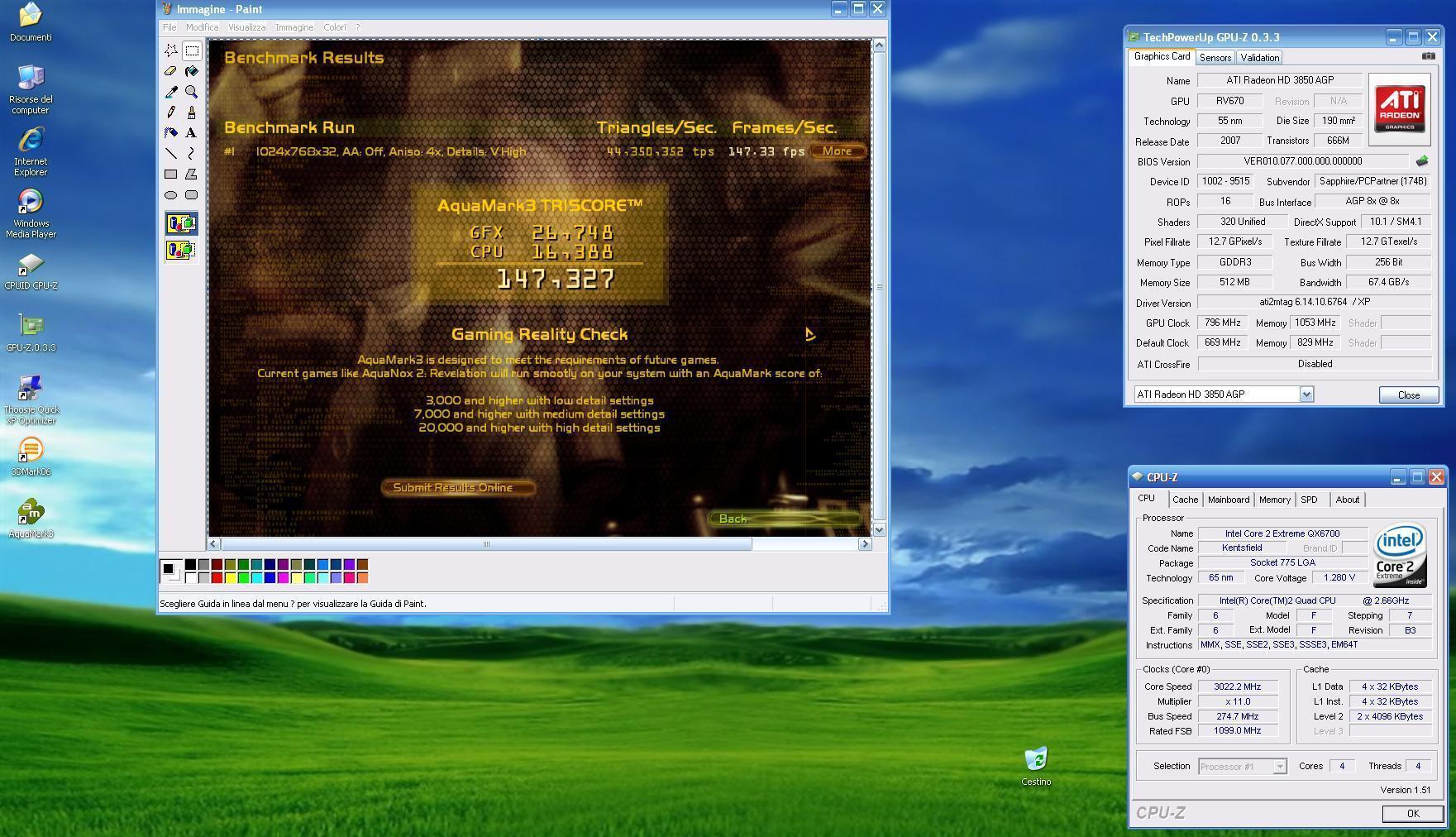
Task: Launch Internet Explorer desktop icon
Action: (31, 152)
